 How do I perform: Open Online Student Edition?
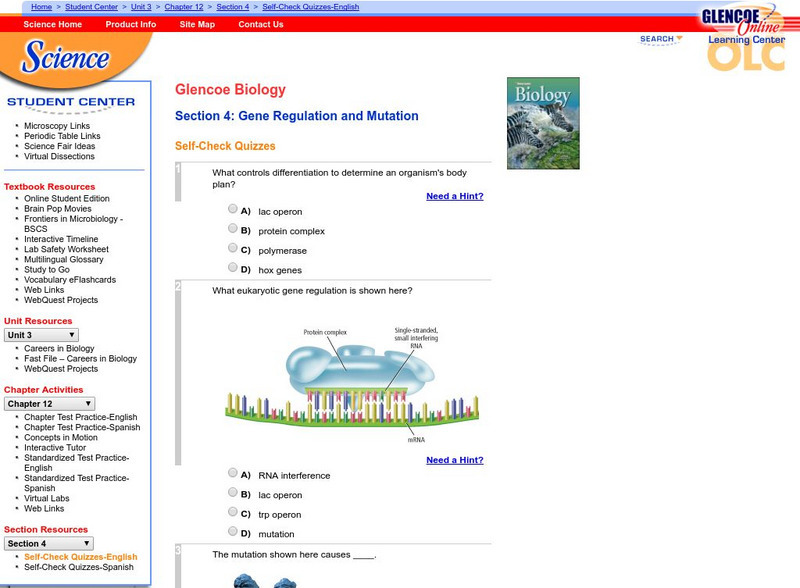67,198
